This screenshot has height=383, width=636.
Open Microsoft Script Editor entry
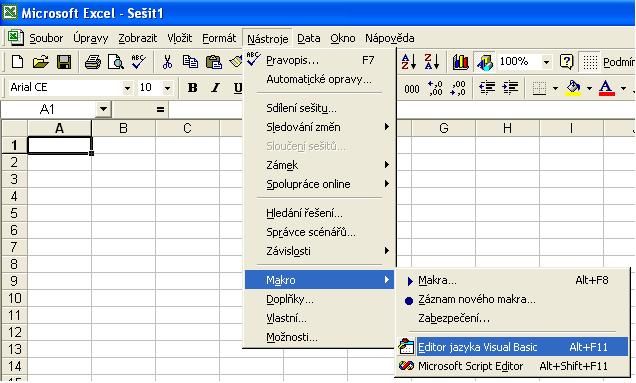(x=512, y=366)
